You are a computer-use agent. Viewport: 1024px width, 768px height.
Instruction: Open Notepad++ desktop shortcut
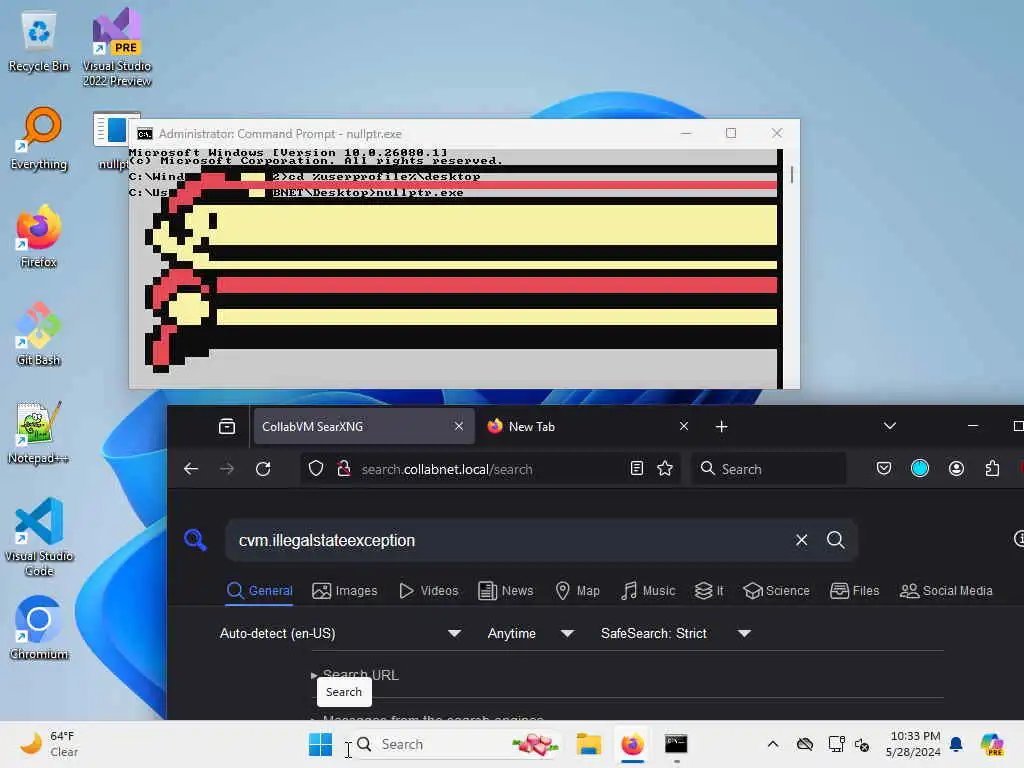pyautogui.click(x=39, y=432)
